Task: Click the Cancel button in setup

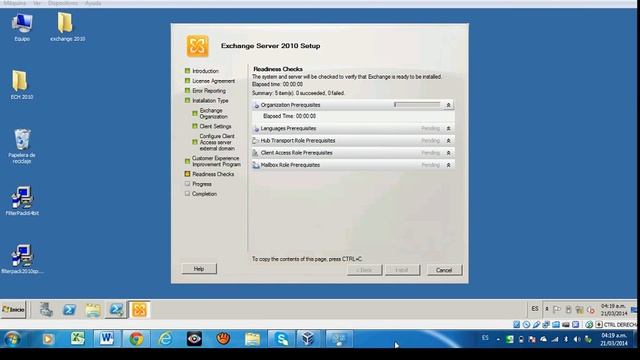Action: coord(444,270)
